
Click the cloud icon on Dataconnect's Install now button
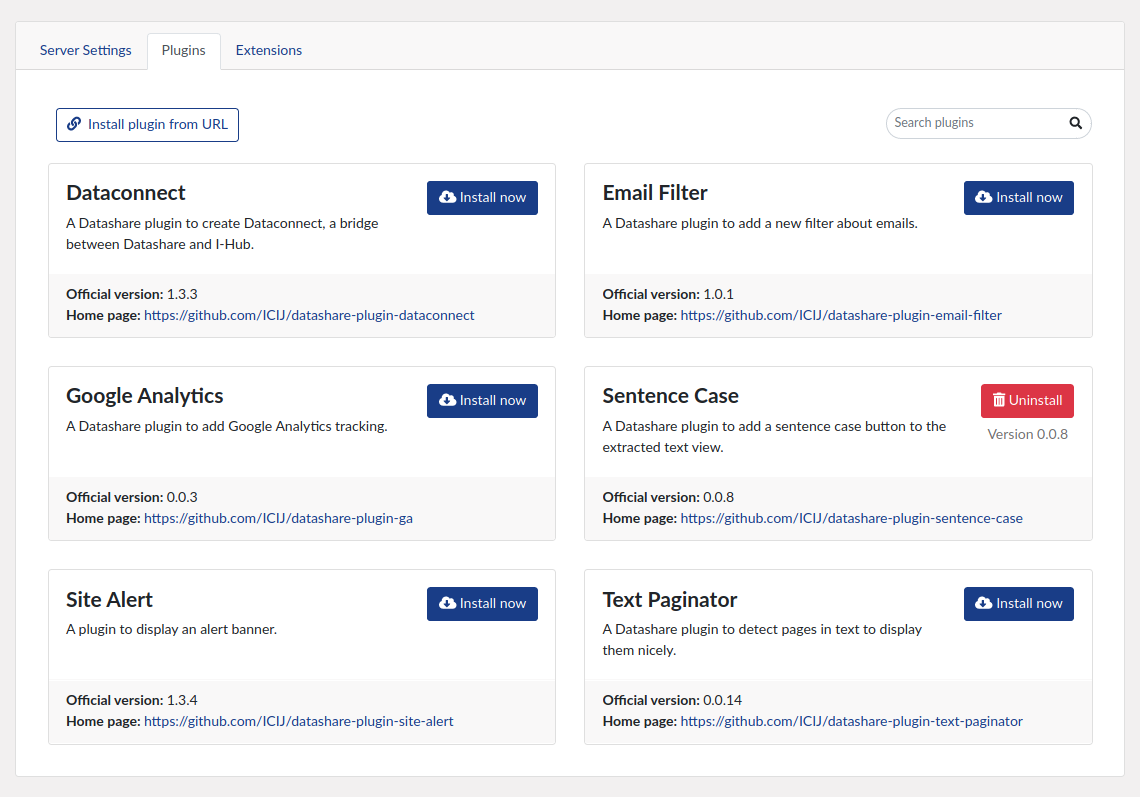pos(447,198)
